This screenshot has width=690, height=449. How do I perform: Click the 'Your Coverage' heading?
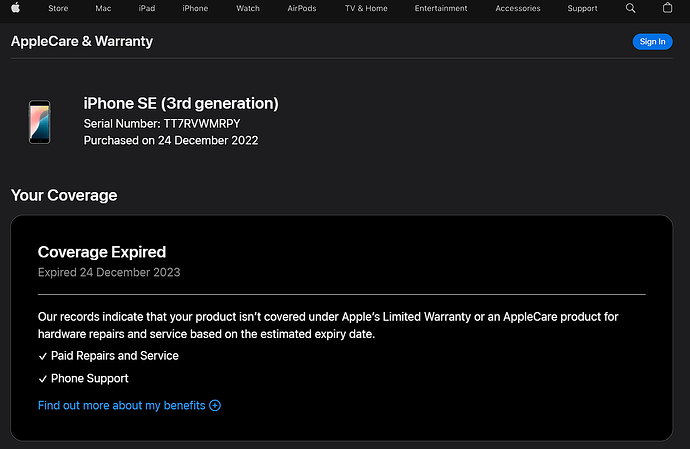(x=64, y=195)
